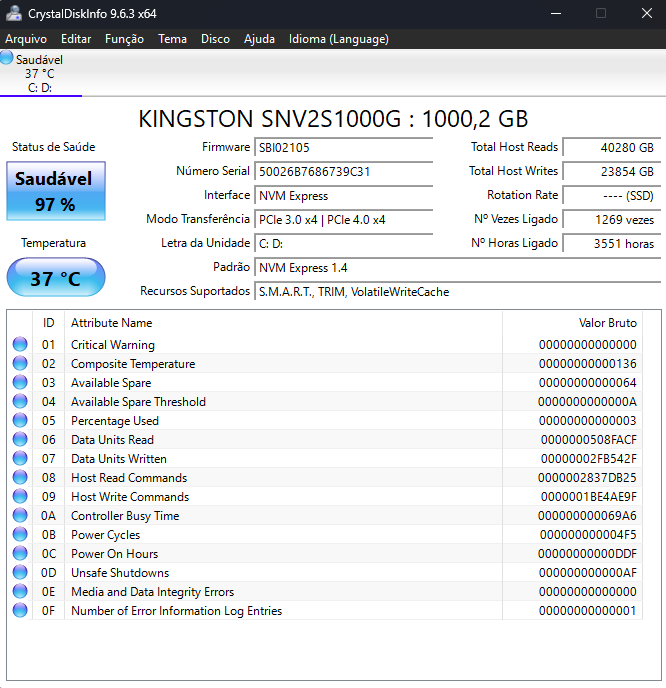The image size is (666, 688).
Task: Select the Composite Temperature attribute name
Action: point(133,364)
